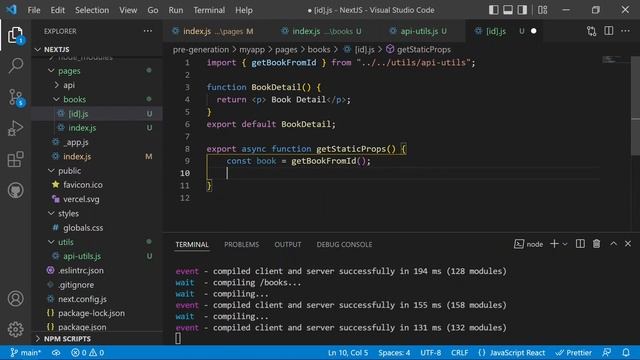Screen dimensions: 640x360
Task: Open globals.css in the explorer
Action: click(x=97, y=228)
